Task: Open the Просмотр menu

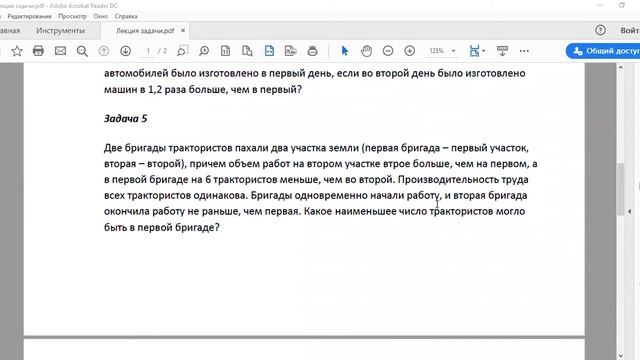Action: click(x=72, y=16)
